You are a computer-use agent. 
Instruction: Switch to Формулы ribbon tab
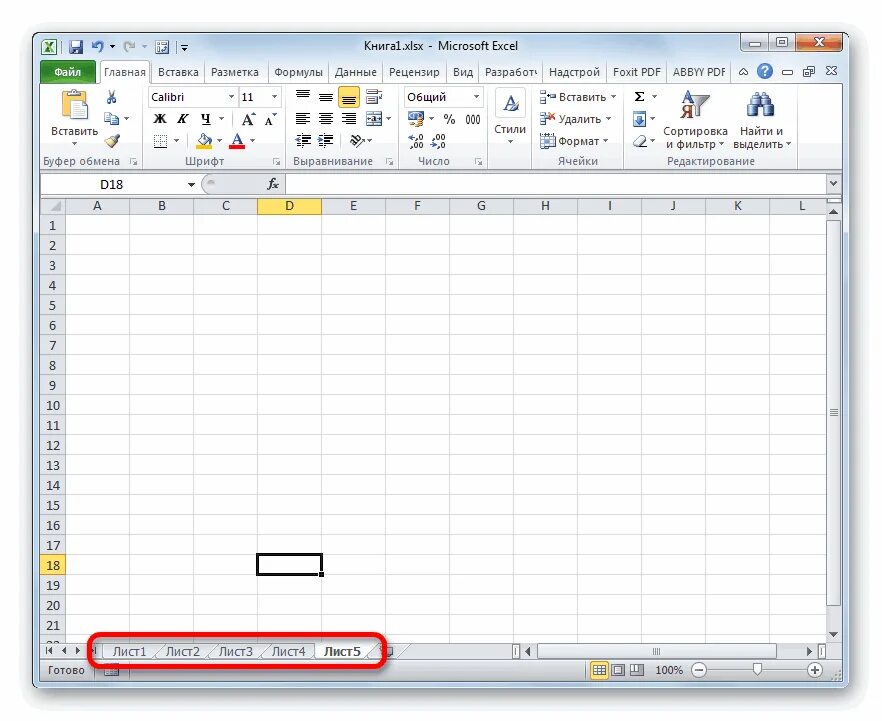point(298,73)
